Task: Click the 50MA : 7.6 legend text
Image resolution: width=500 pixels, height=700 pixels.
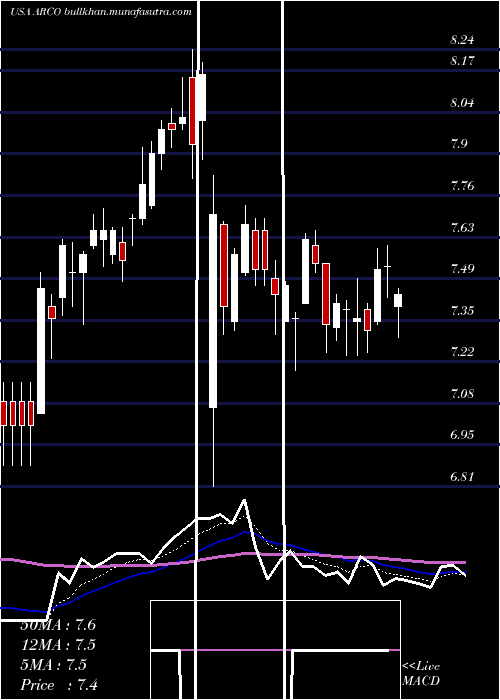Action: pos(58,625)
